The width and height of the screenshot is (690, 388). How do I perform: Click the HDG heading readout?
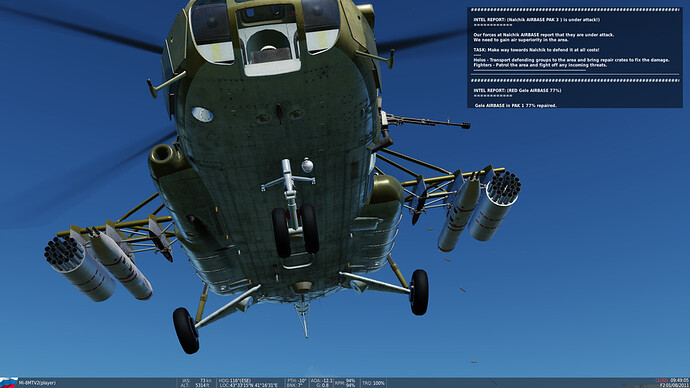pos(235,381)
